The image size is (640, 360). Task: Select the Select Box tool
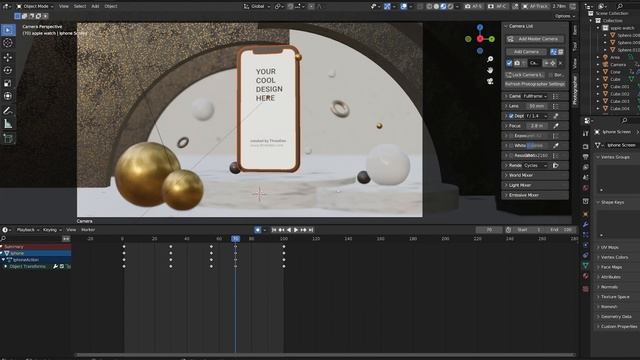coord(8,30)
